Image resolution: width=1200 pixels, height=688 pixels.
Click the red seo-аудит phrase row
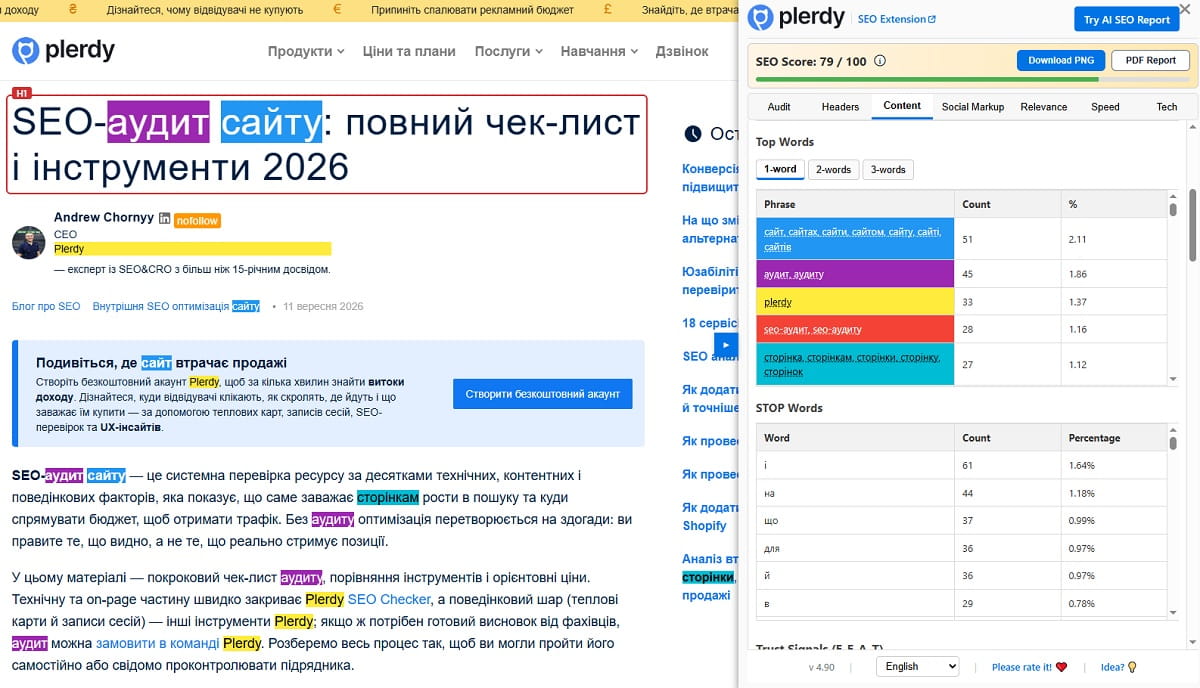click(x=961, y=329)
